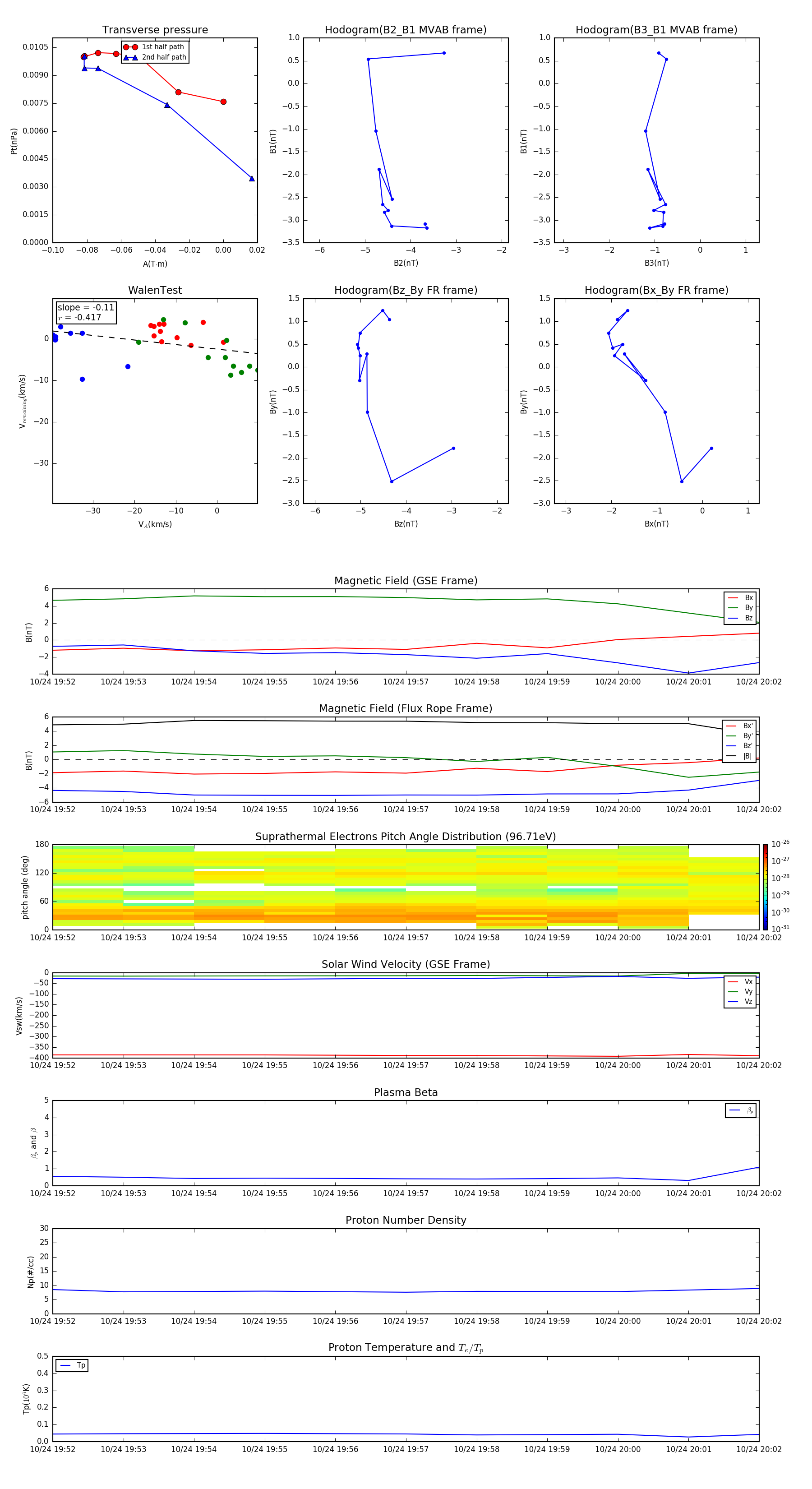Click 'Bx' in the GSE frame legend
Image resolution: width=812 pixels, height=1489 pixels.
click(x=749, y=598)
